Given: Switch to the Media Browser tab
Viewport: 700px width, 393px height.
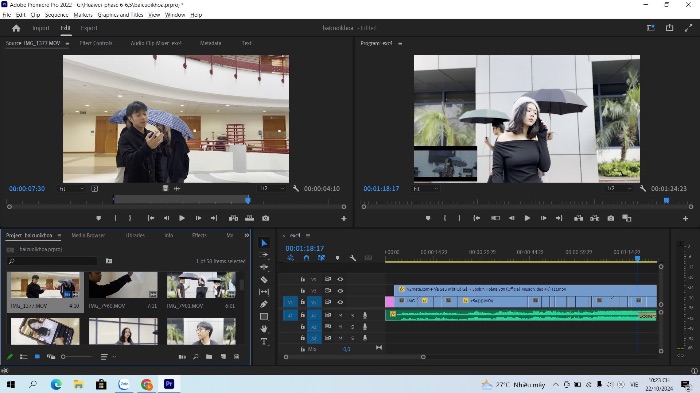Looking at the screenshot, I should (88, 235).
